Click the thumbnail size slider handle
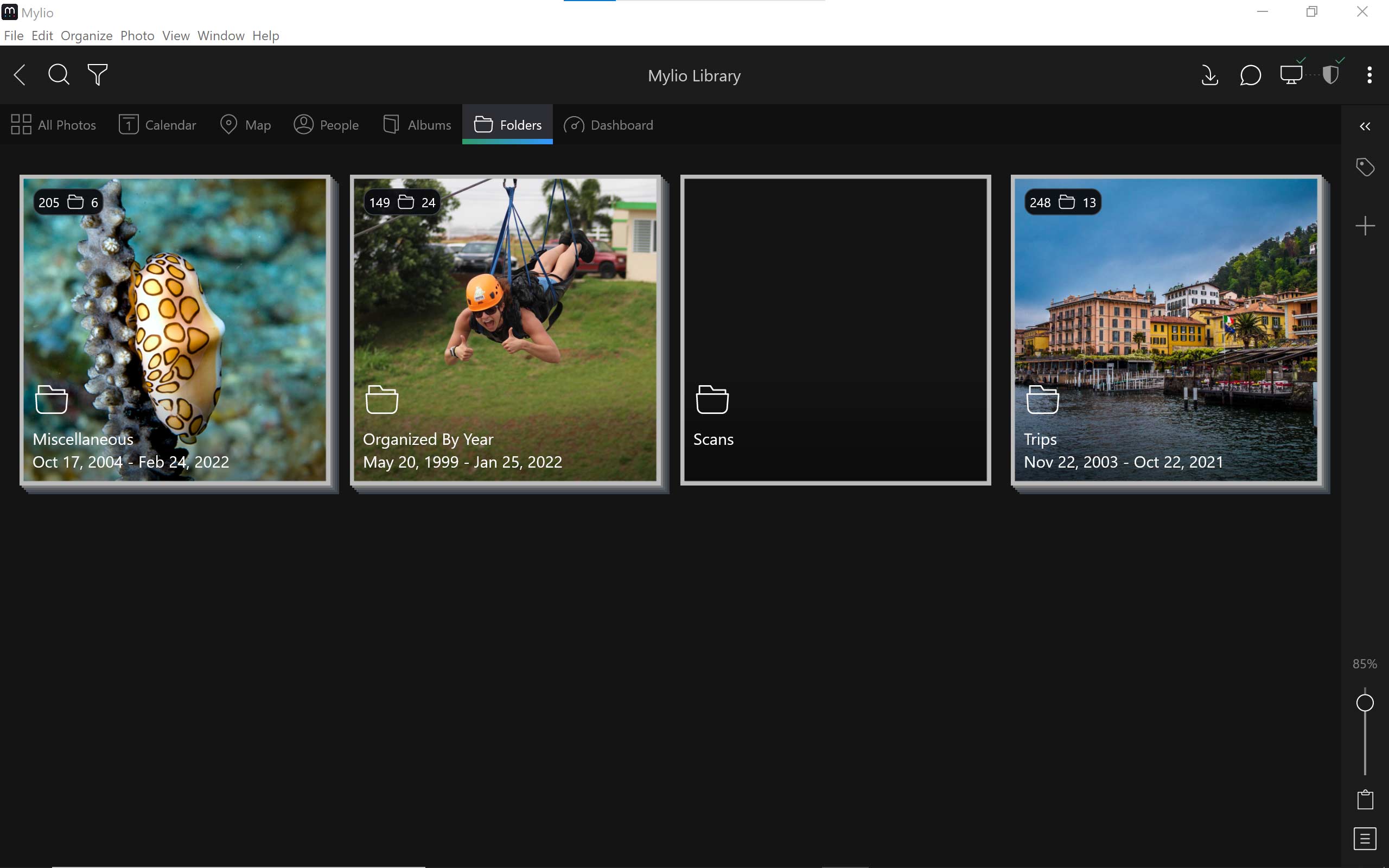The image size is (1389, 868). click(x=1365, y=703)
